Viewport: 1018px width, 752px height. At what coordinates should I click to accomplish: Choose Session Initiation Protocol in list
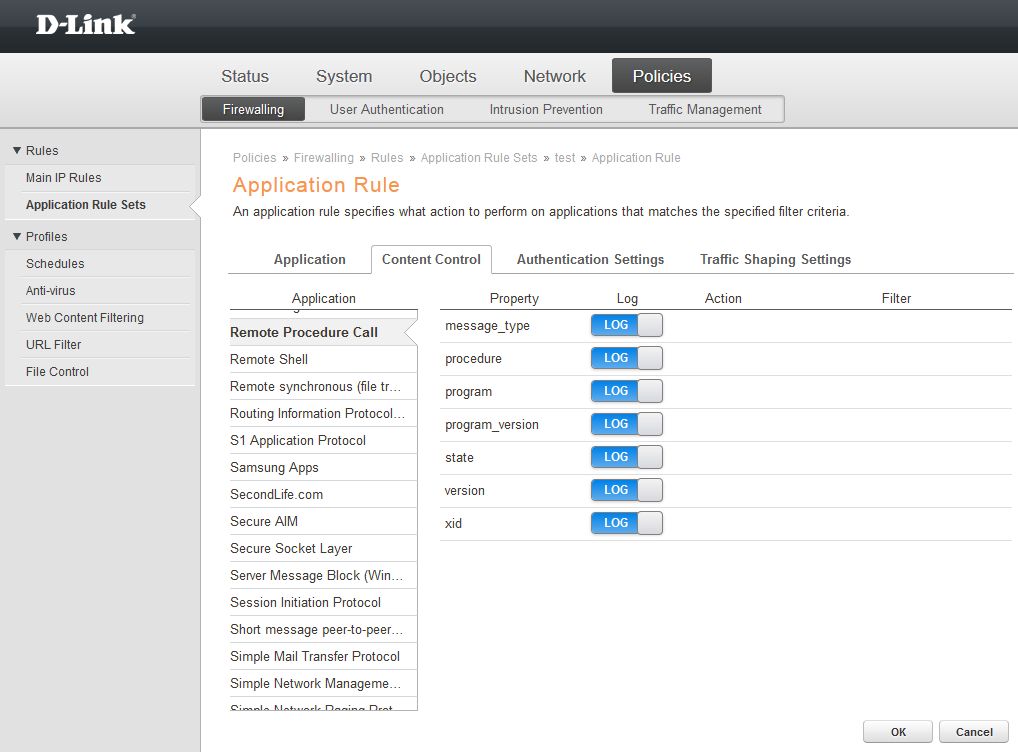[x=305, y=602]
